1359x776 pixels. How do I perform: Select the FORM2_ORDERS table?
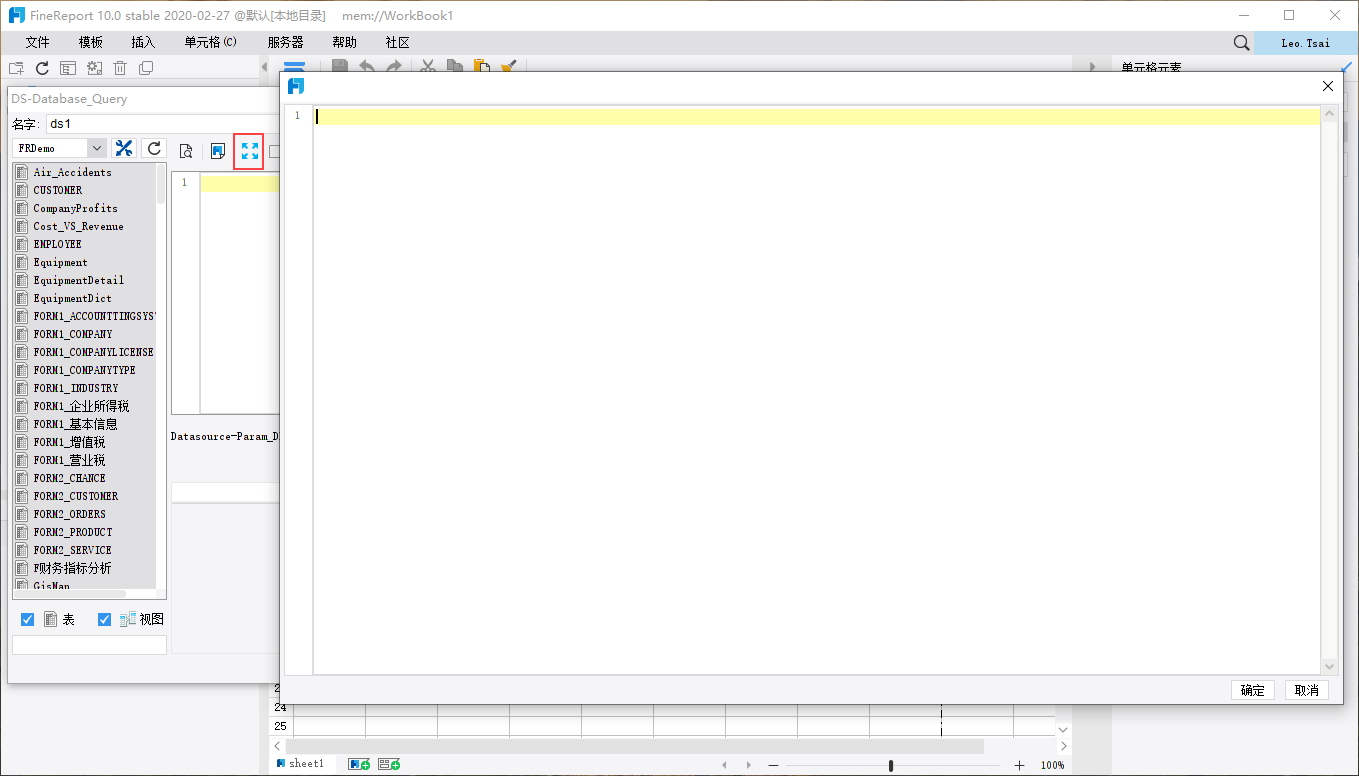coord(86,514)
